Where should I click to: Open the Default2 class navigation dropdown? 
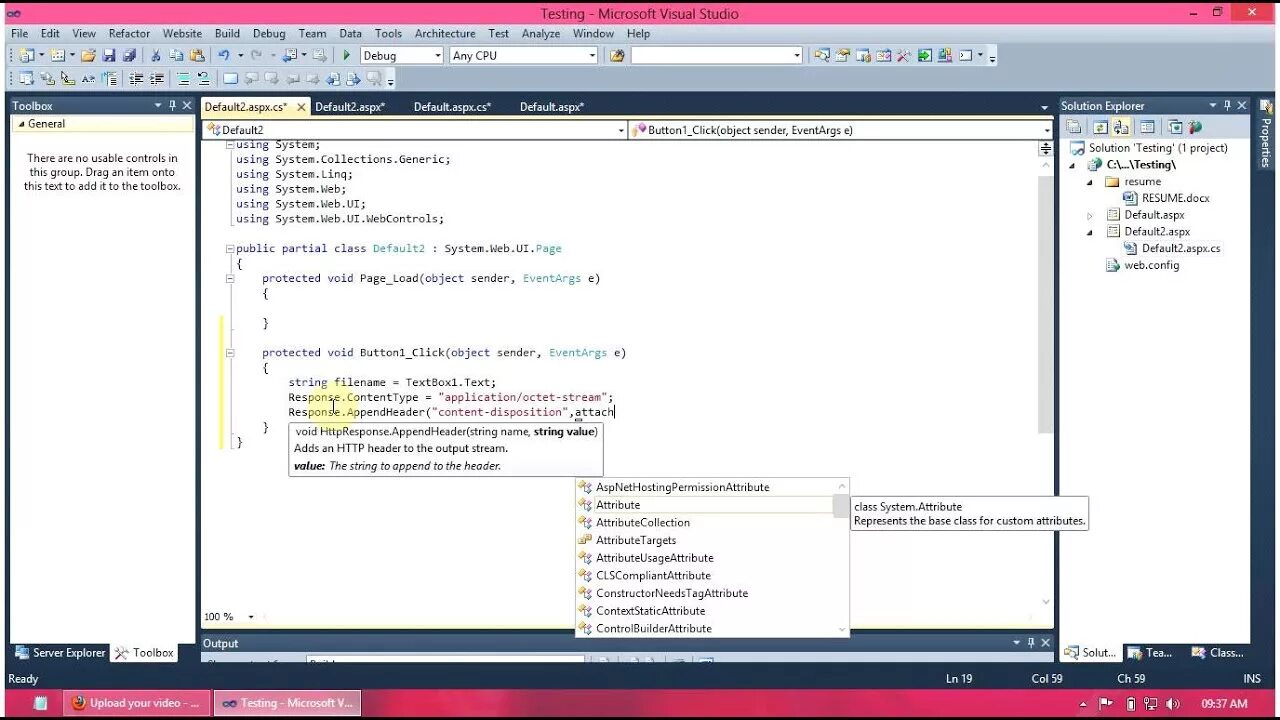click(x=621, y=130)
